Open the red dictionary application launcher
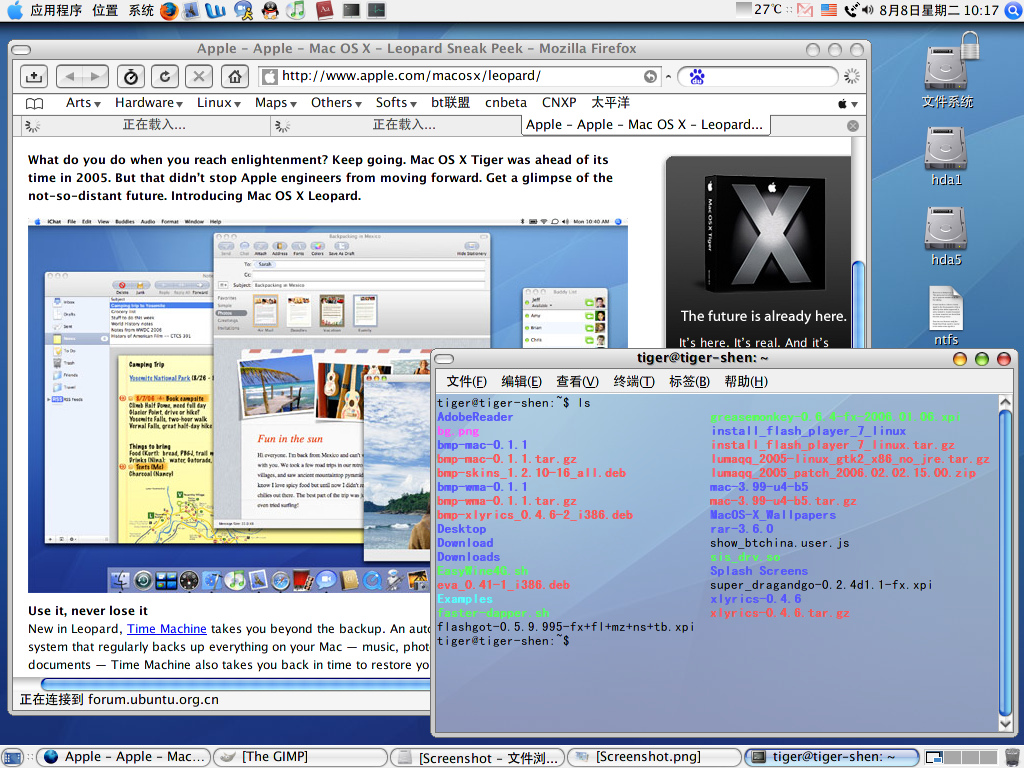The height and width of the screenshot is (768, 1024). pyautogui.click(x=324, y=10)
